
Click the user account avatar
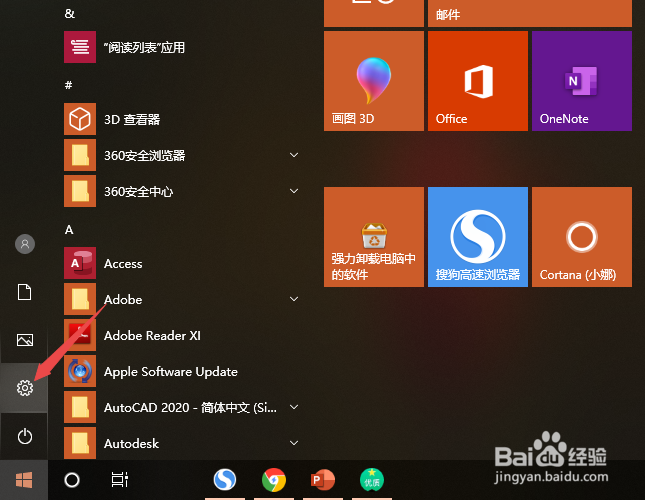click(25, 244)
